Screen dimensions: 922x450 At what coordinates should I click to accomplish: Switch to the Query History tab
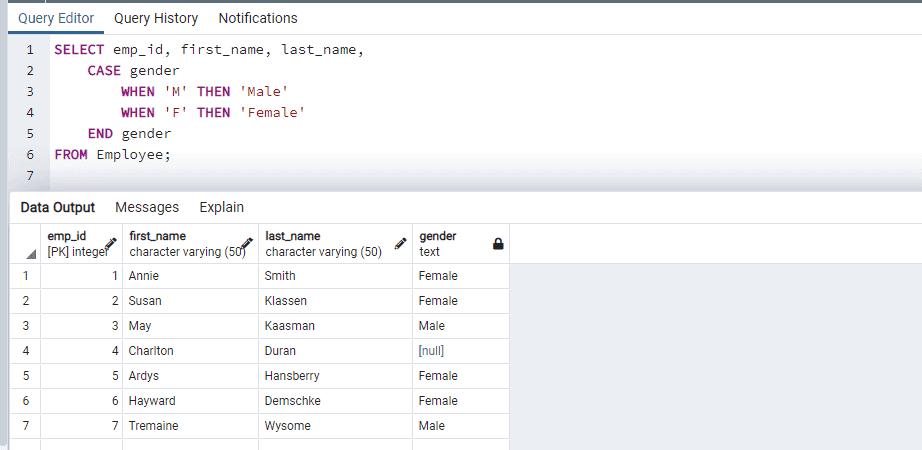pyautogui.click(x=156, y=18)
